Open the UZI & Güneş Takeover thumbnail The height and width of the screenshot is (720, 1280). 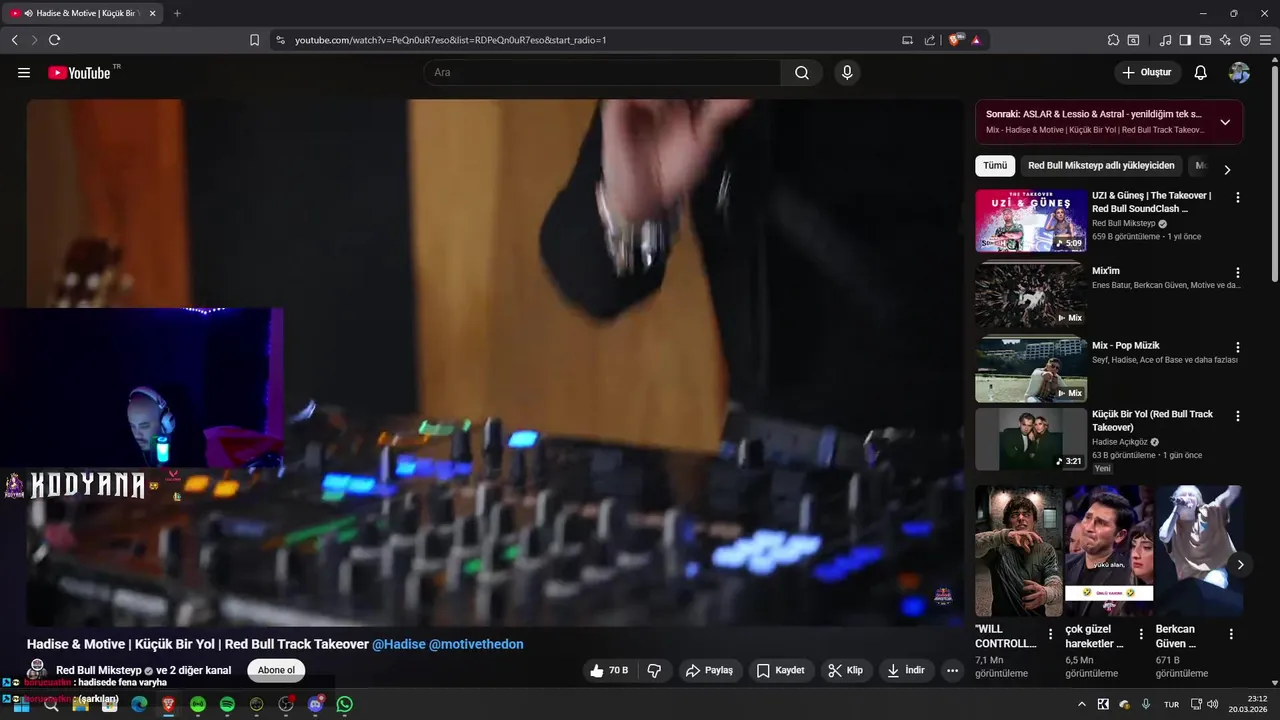pyautogui.click(x=1031, y=220)
